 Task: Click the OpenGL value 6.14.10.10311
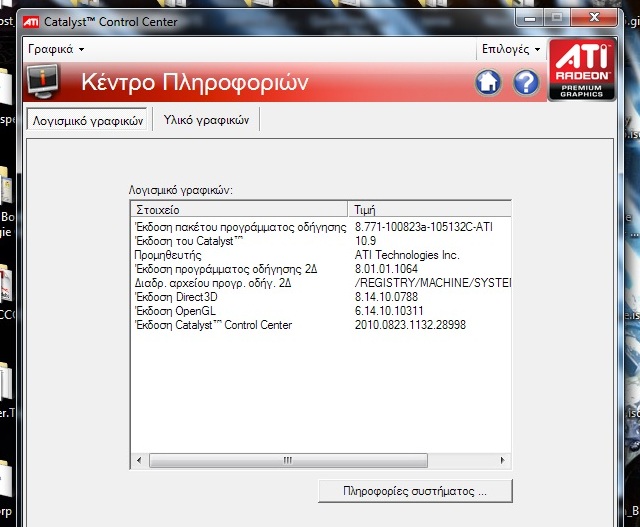click(389, 311)
